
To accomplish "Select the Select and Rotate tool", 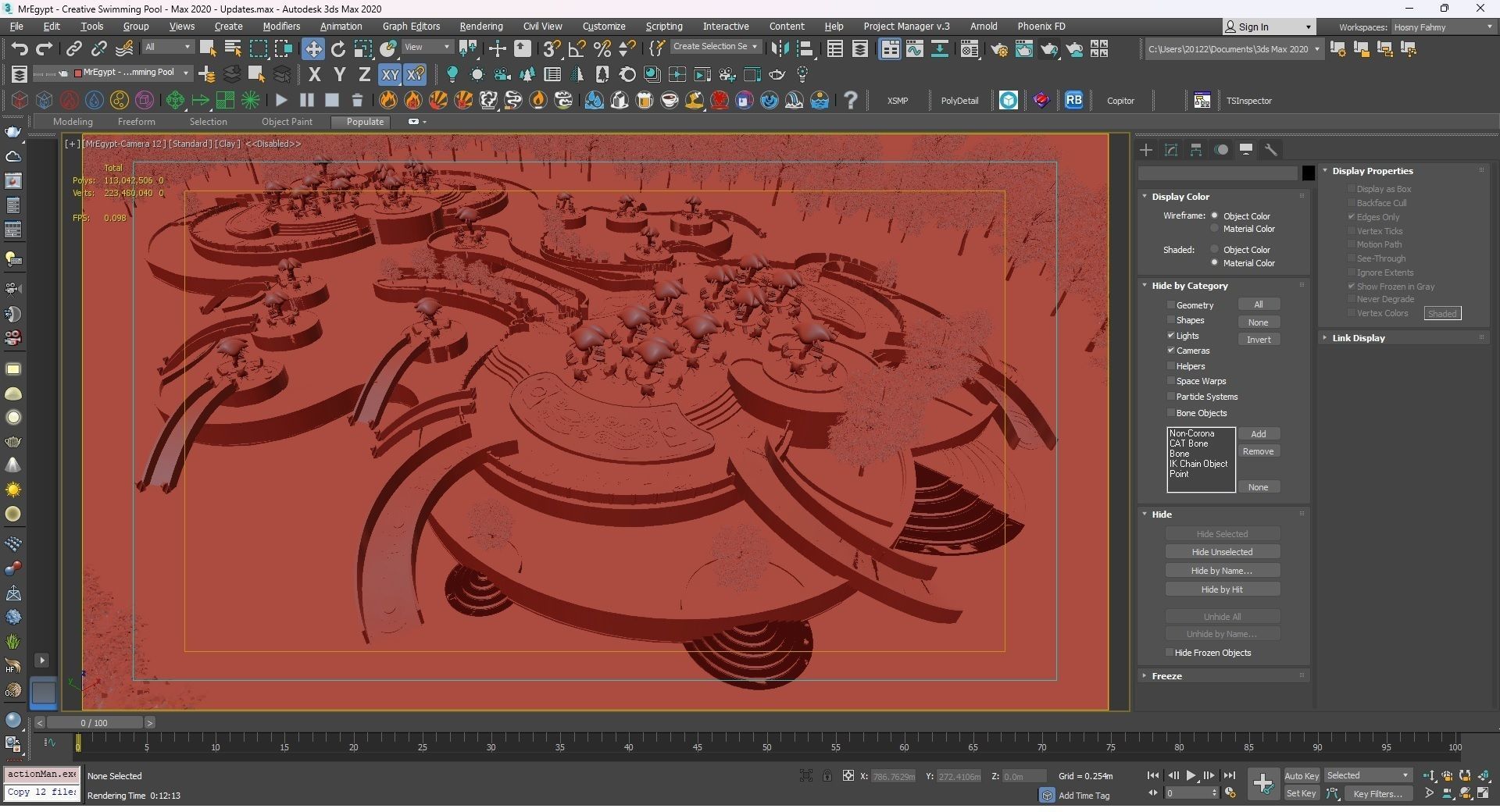I will click(x=338, y=49).
